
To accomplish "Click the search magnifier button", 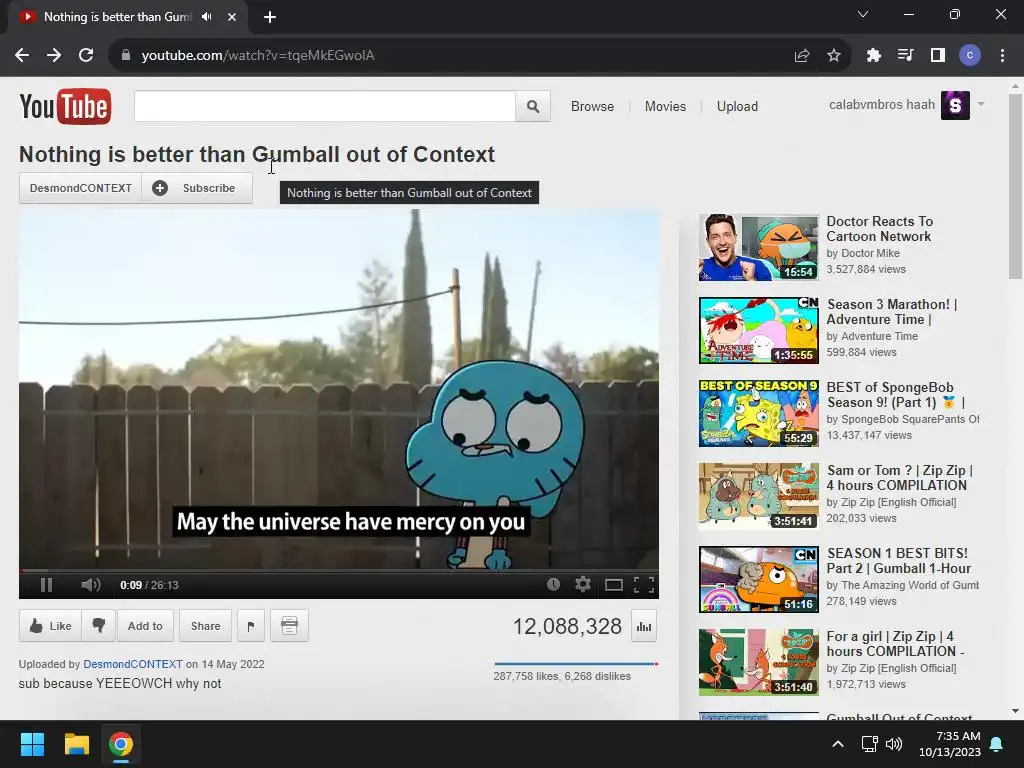I will tap(533, 106).
